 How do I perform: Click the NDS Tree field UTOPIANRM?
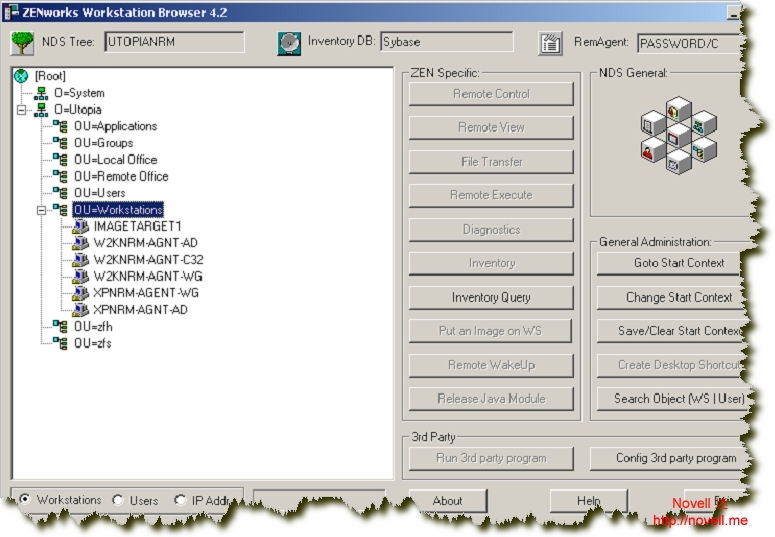(174, 42)
